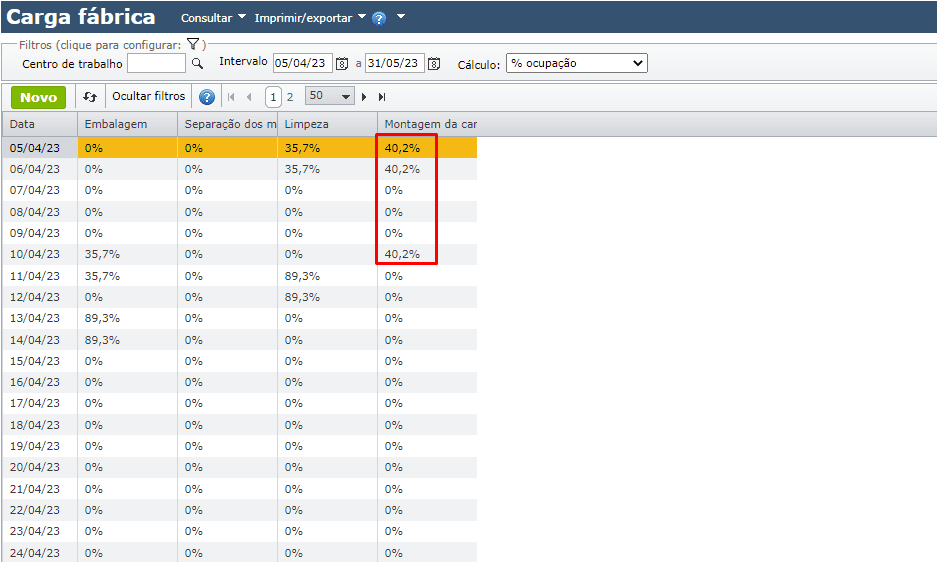Screen dimensions: 937x562
Task: Open the end date calendar picker
Action: coord(434,63)
